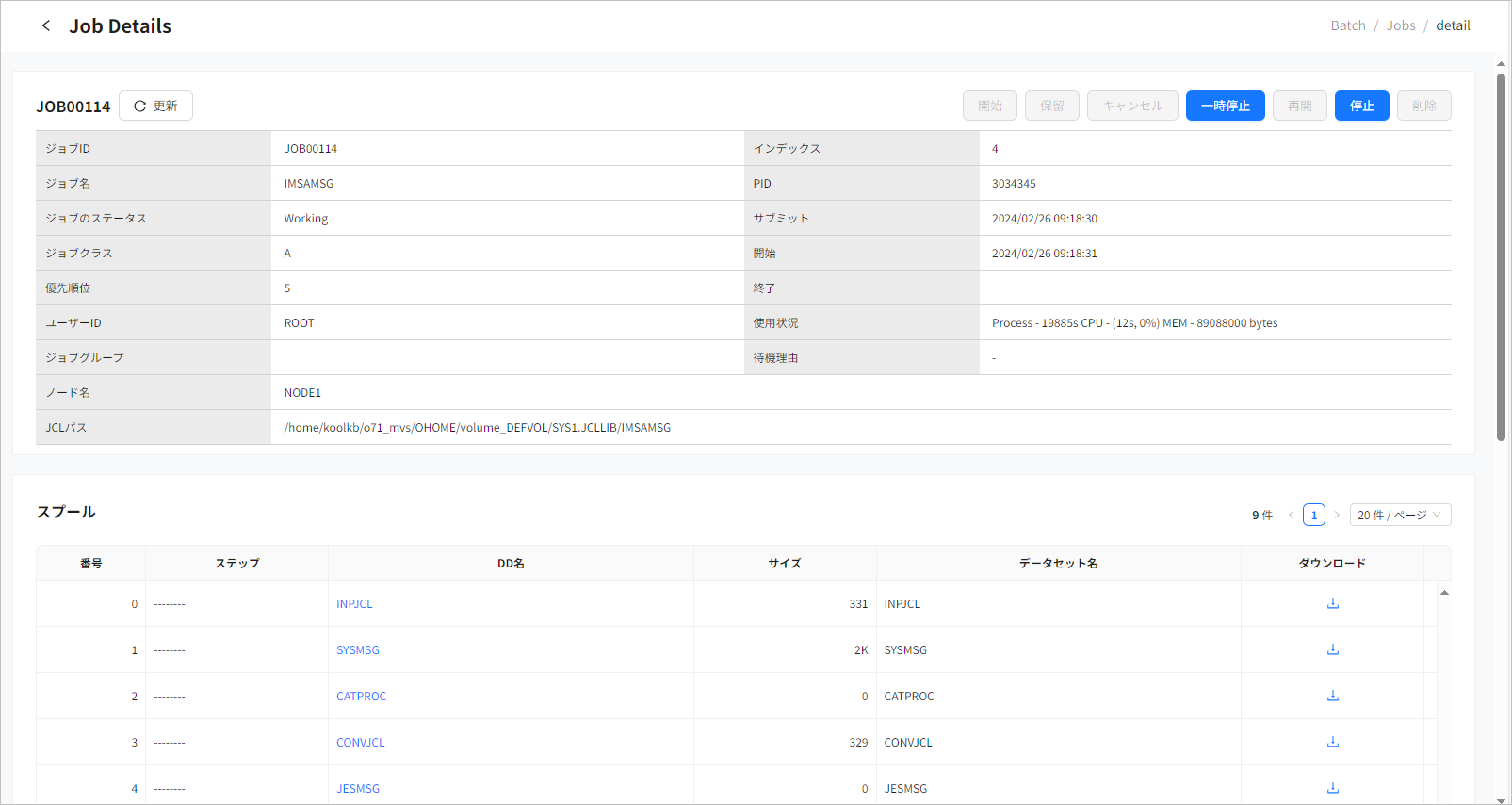This screenshot has width=1512, height=805.
Task: Click the user ID value ROOT
Action: (300, 323)
